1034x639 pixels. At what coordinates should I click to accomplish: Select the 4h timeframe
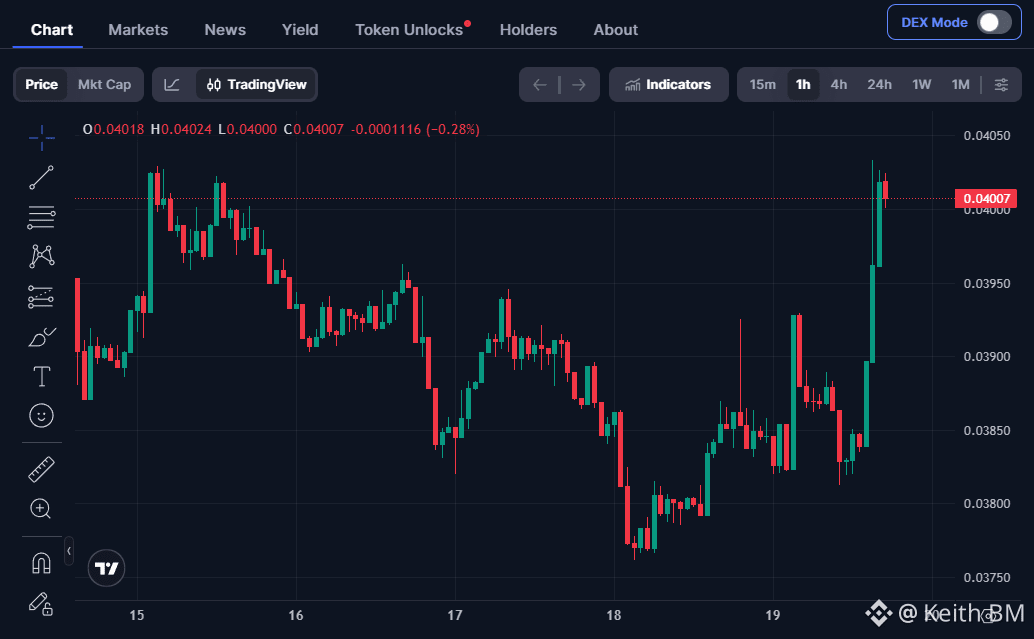click(x=839, y=84)
